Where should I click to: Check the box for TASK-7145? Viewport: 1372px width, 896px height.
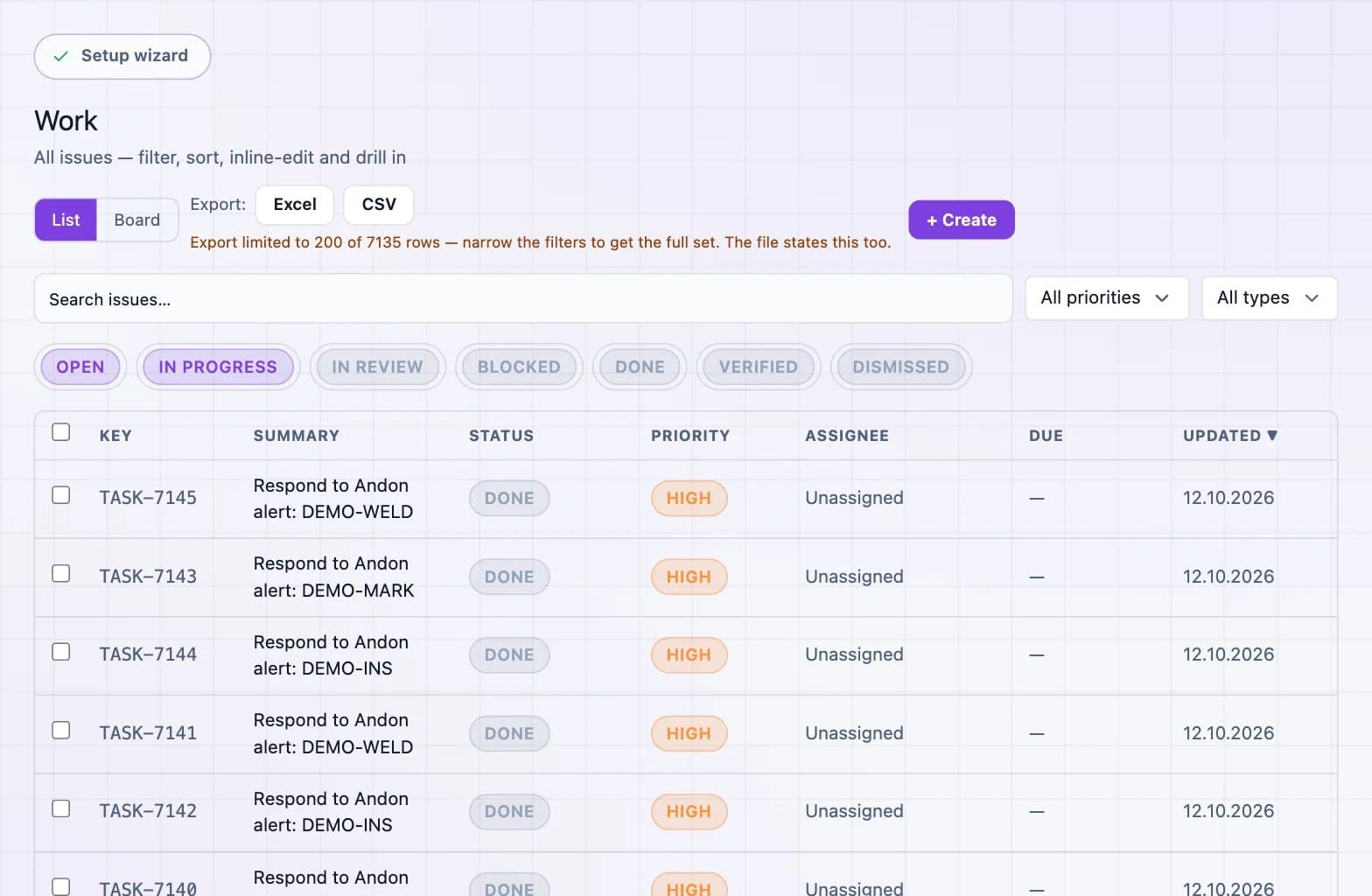tap(60, 494)
